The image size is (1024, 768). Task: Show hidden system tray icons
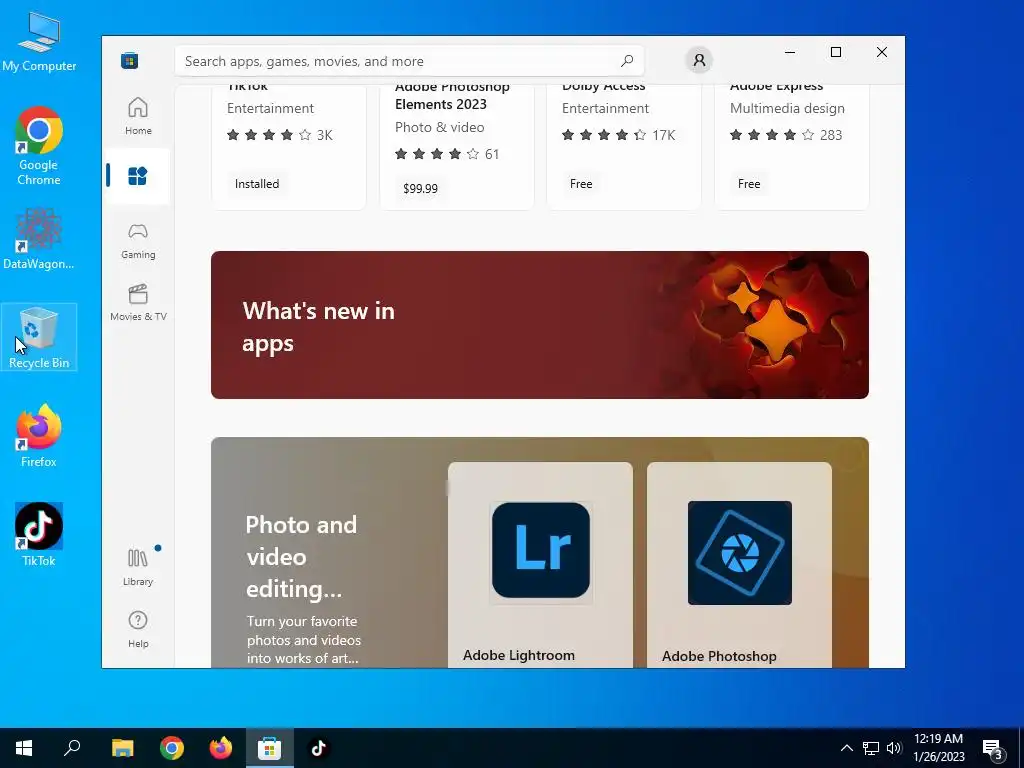click(846, 748)
